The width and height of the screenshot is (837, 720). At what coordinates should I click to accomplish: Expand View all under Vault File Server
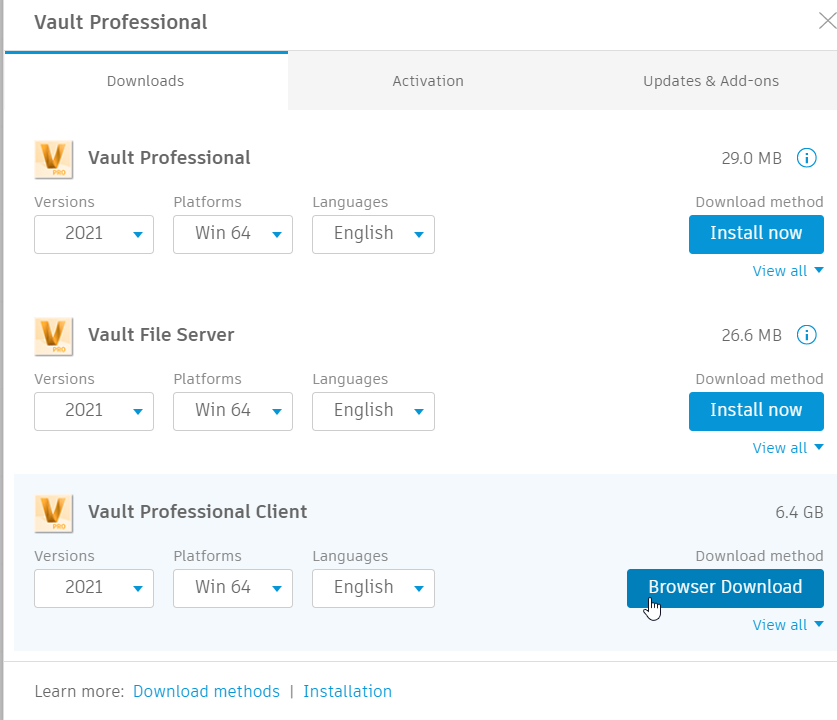coord(788,448)
